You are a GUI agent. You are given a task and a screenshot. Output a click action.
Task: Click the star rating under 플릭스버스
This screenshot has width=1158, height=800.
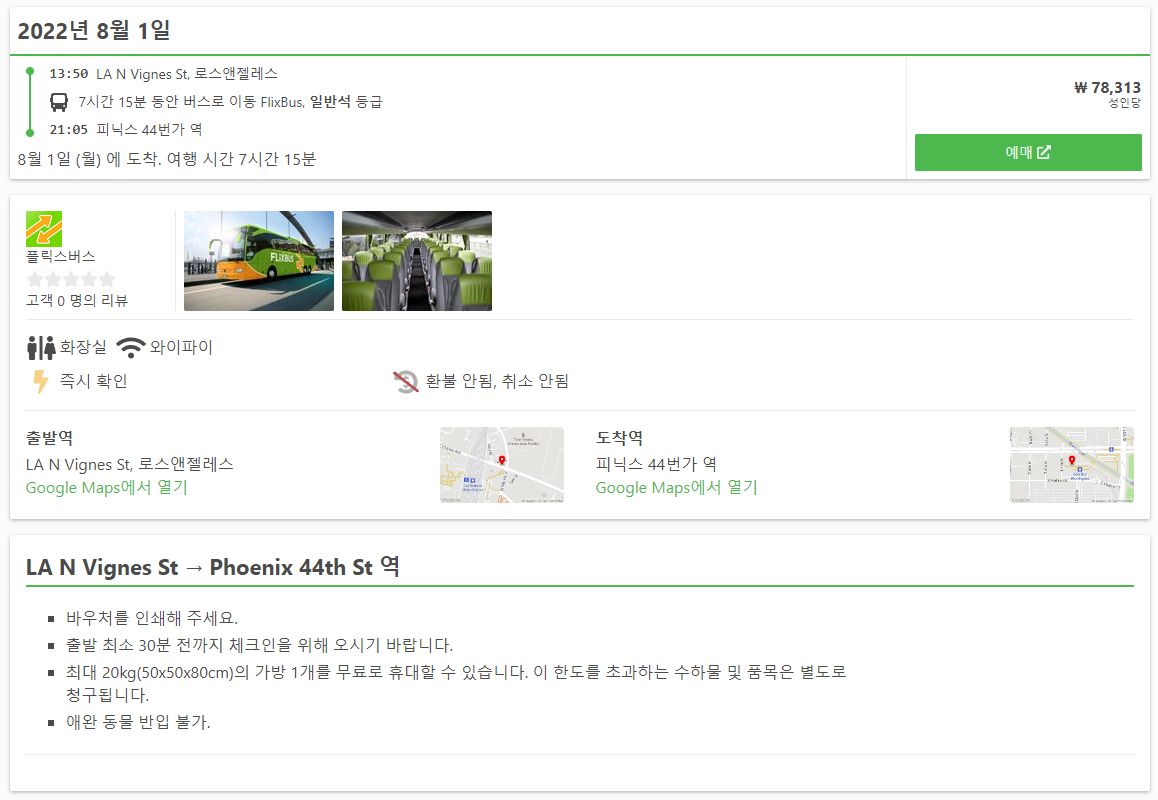coord(71,279)
